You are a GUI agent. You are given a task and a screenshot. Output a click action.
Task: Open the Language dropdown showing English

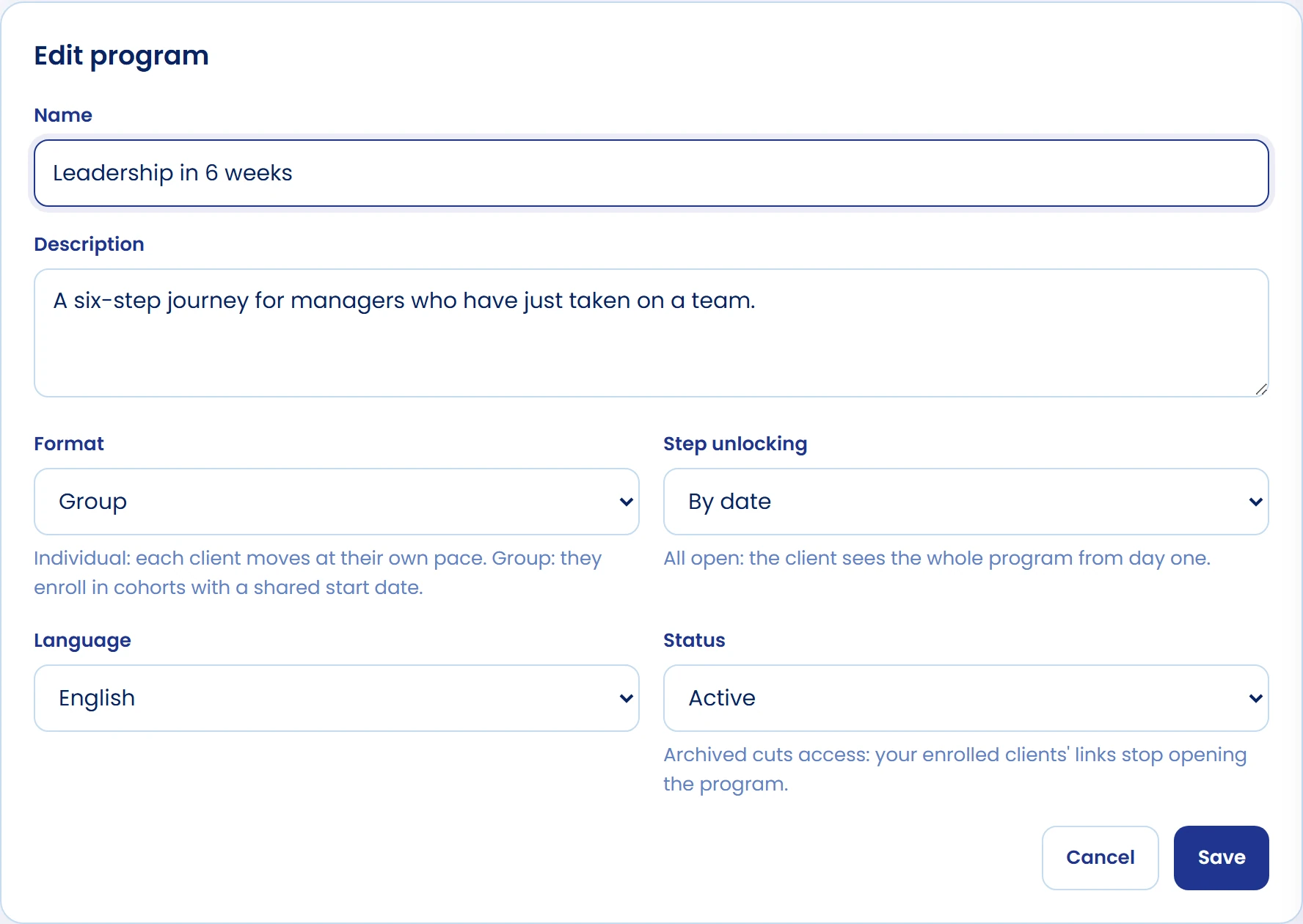[337, 698]
